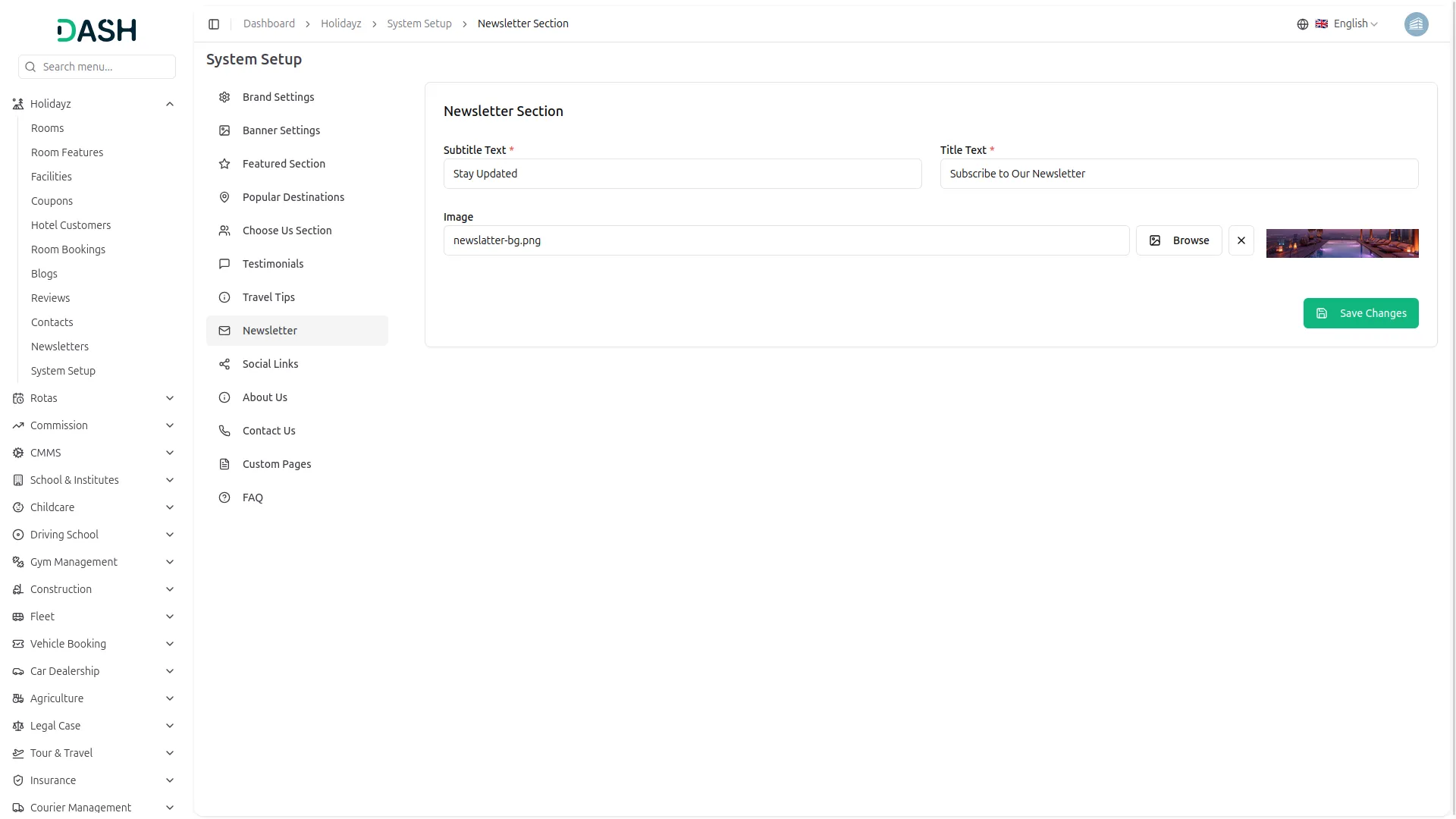Viewport: 1456px width, 819px height.
Task: Click the newslatter-bg.png file name field
Action: (786, 240)
